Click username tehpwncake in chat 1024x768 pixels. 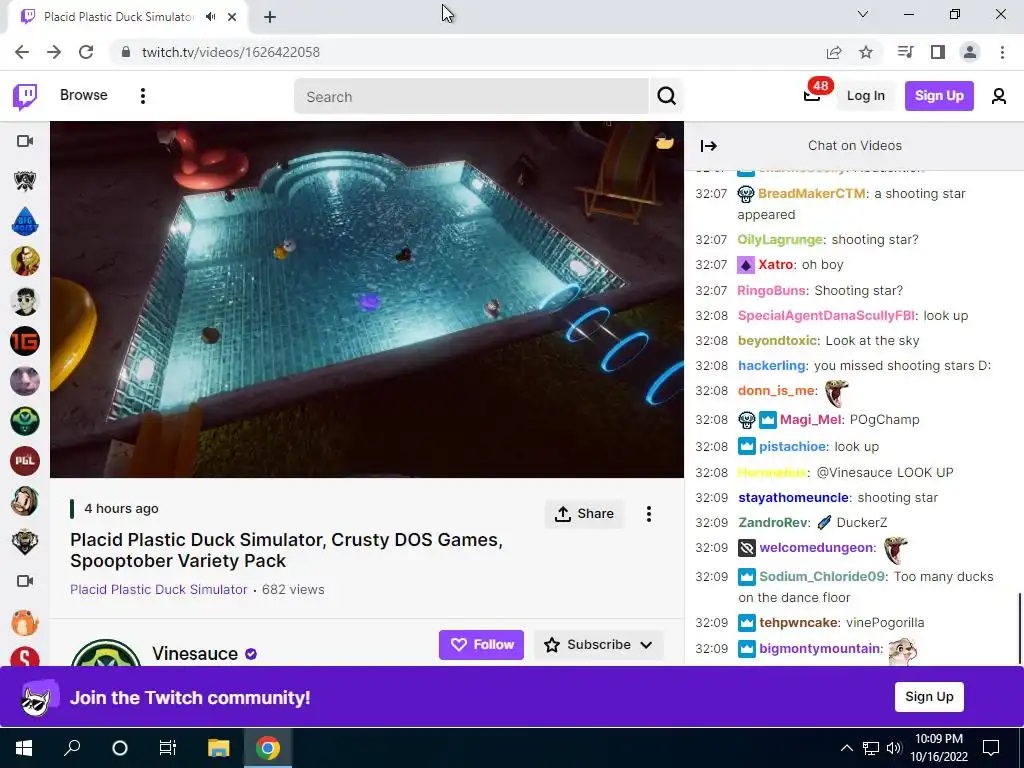[798, 622]
